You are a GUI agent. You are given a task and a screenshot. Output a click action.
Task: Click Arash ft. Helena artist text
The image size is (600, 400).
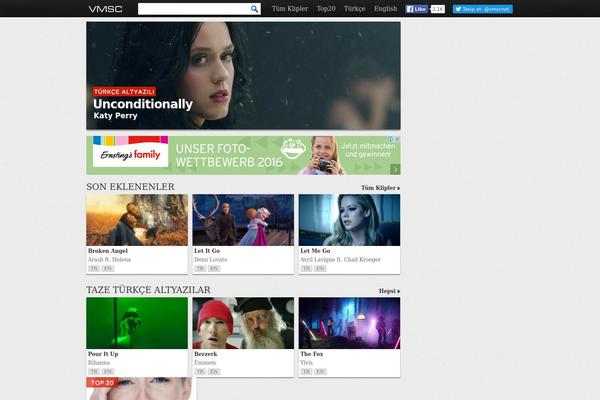point(109,260)
